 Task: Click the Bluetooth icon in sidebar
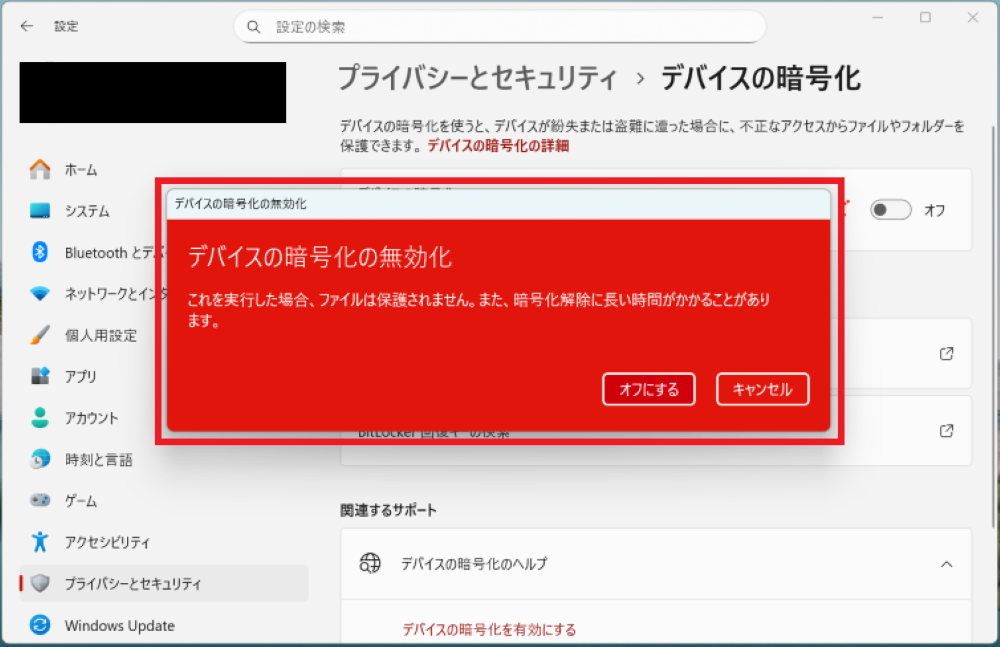point(40,253)
